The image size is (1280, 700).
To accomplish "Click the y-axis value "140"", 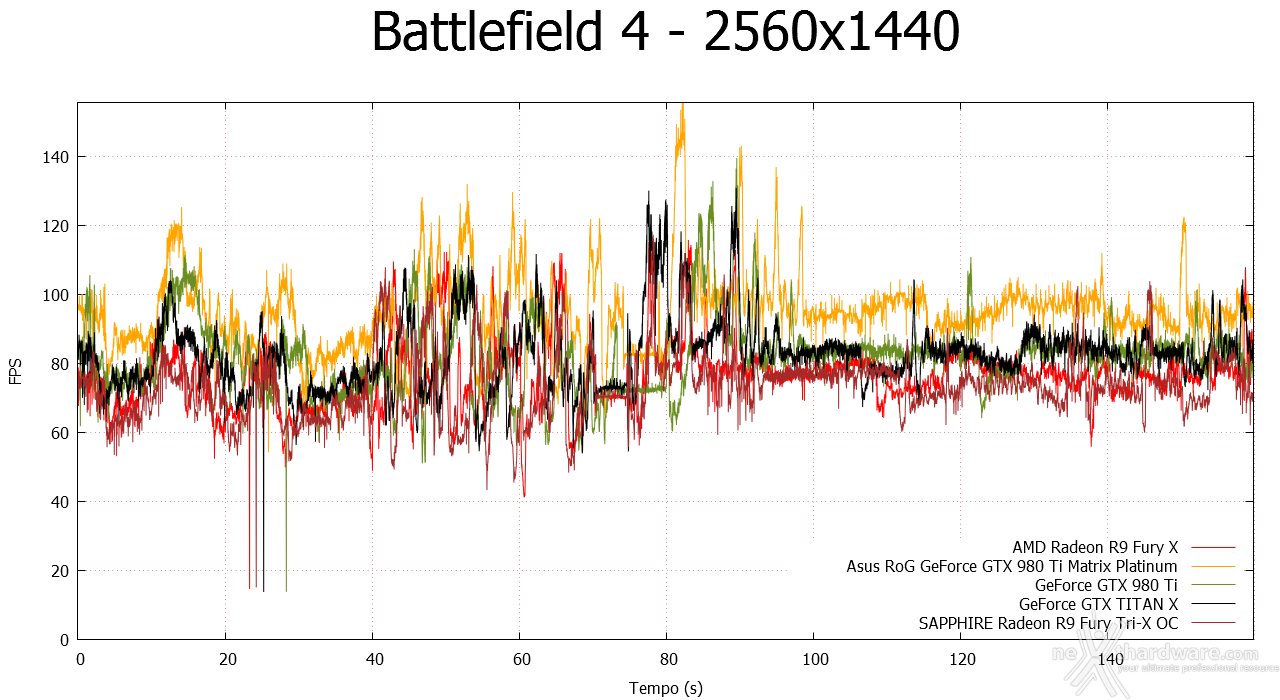I will pyautogui.click(x=56, y=157).
